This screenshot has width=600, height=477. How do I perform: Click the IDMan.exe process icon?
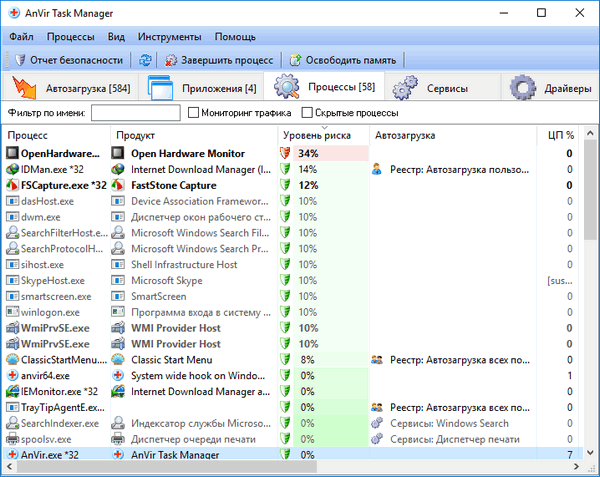[12, 170]
